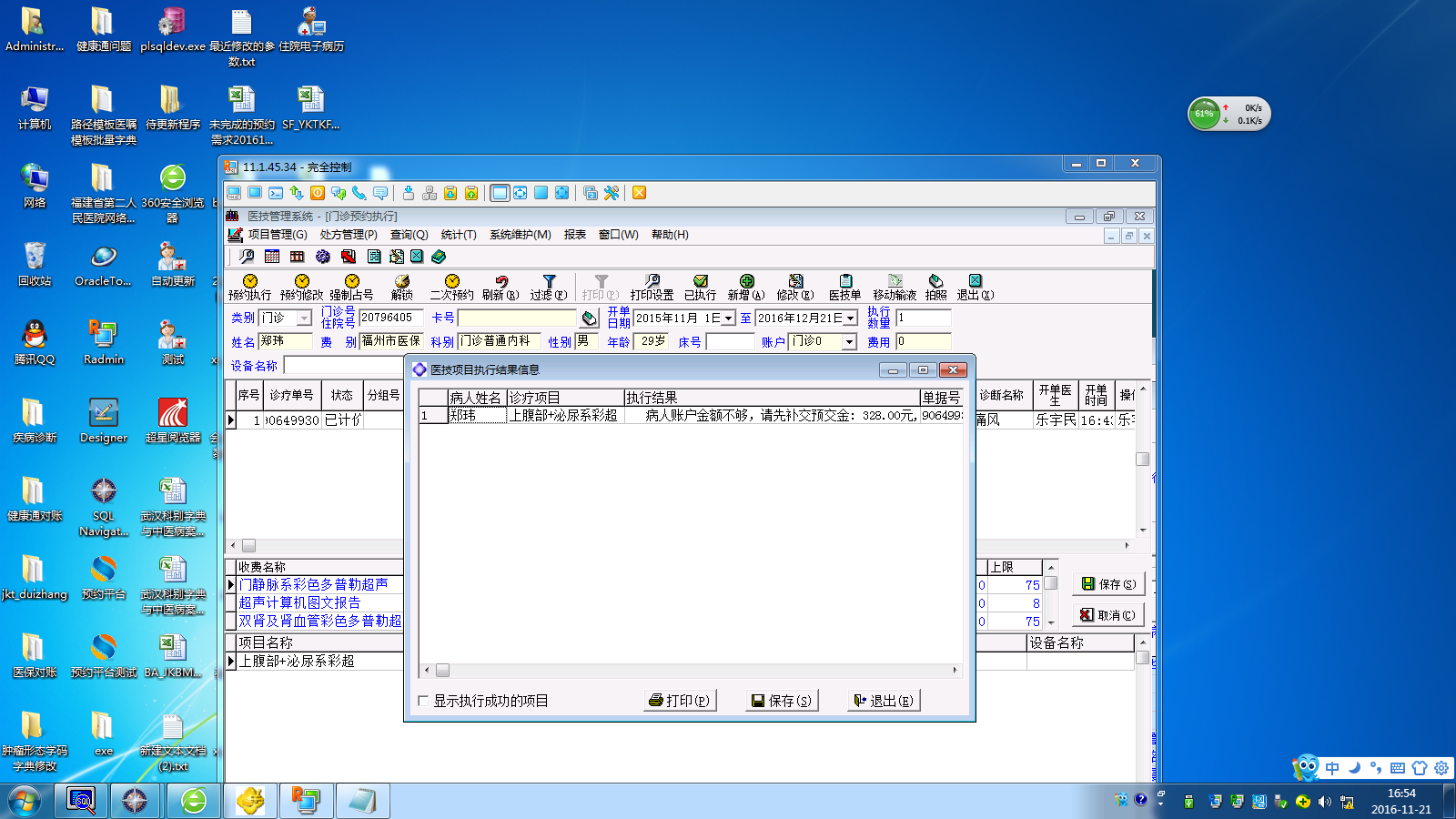Open the 查询(Q) menu

point(409,235)
